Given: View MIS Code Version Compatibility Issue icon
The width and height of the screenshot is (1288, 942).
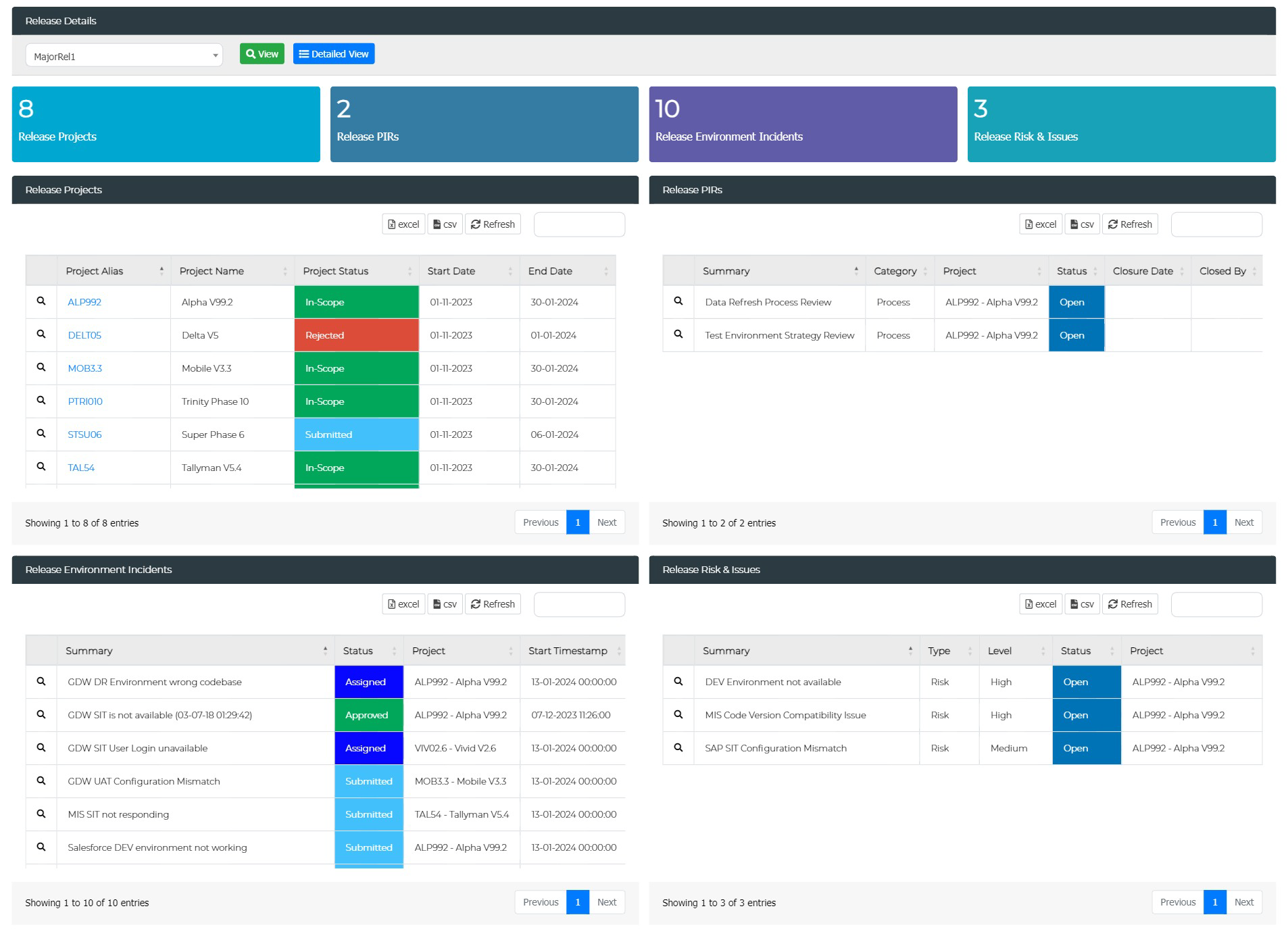Looking at the screenshot, I should tap(678, 714).
